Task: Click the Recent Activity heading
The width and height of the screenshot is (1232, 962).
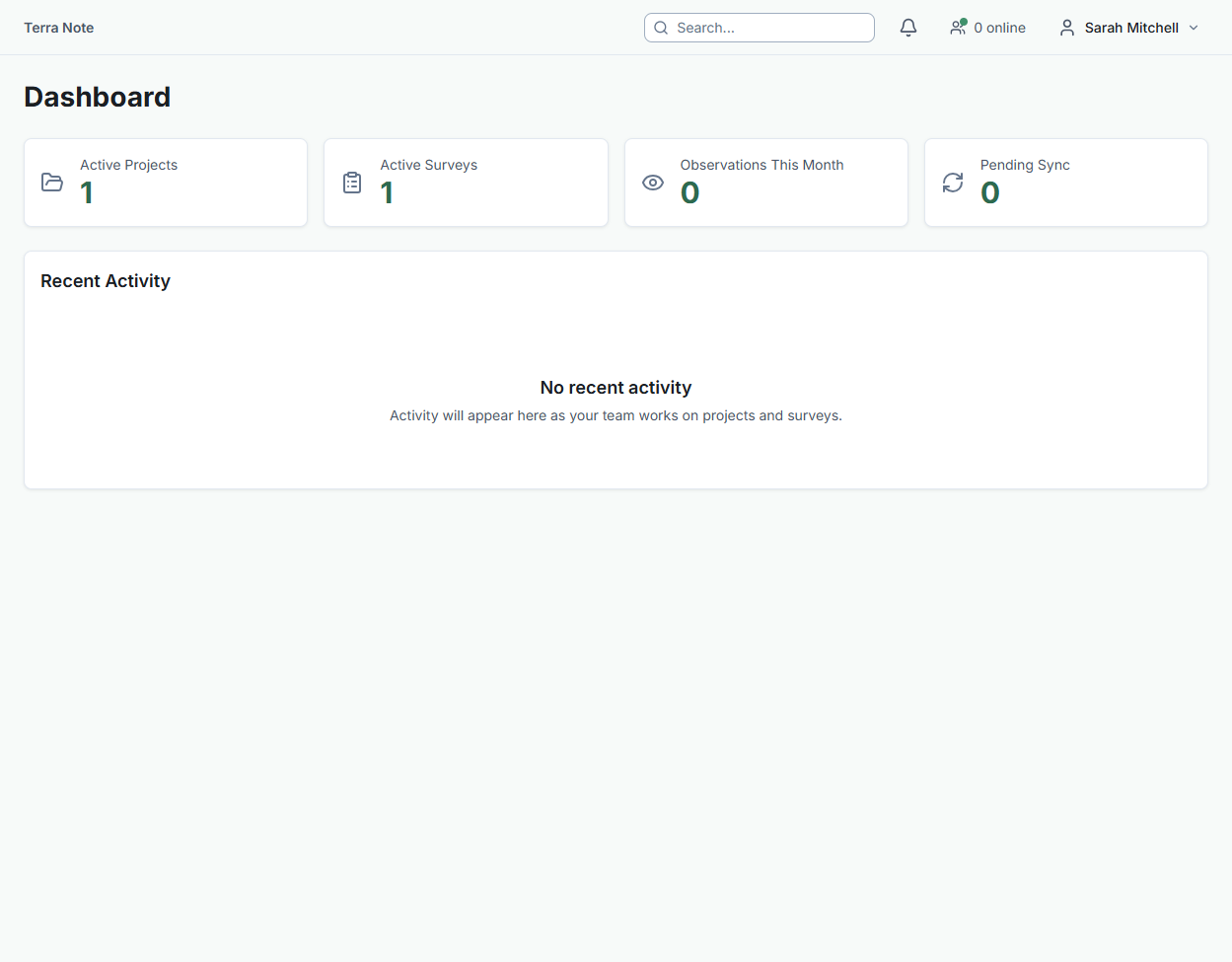Action: (x=106, y=281)
